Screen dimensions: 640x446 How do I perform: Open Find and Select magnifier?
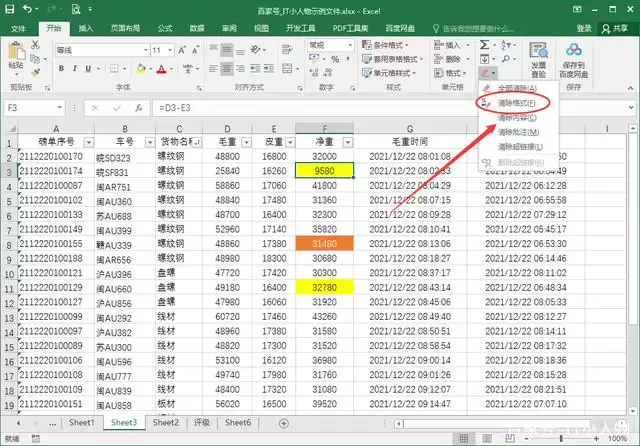pyautogui.click(x=506, y=59)
